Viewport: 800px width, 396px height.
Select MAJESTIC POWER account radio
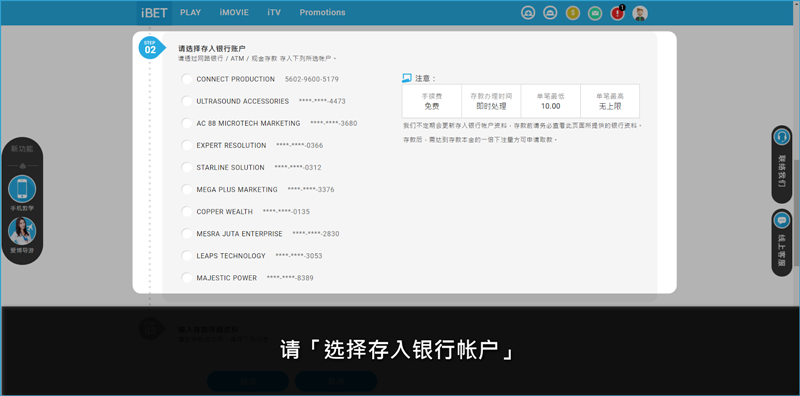(187, 278)
